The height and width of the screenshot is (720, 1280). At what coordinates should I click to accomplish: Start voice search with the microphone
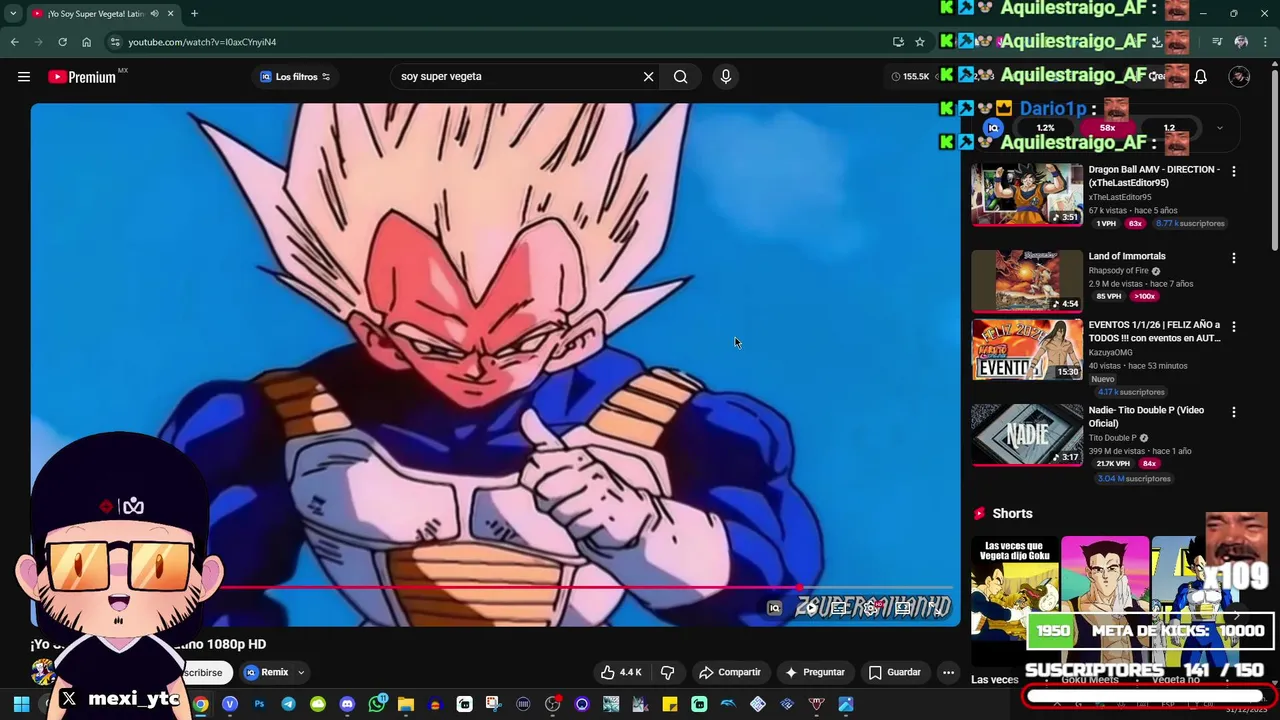(x=726, y=77)
